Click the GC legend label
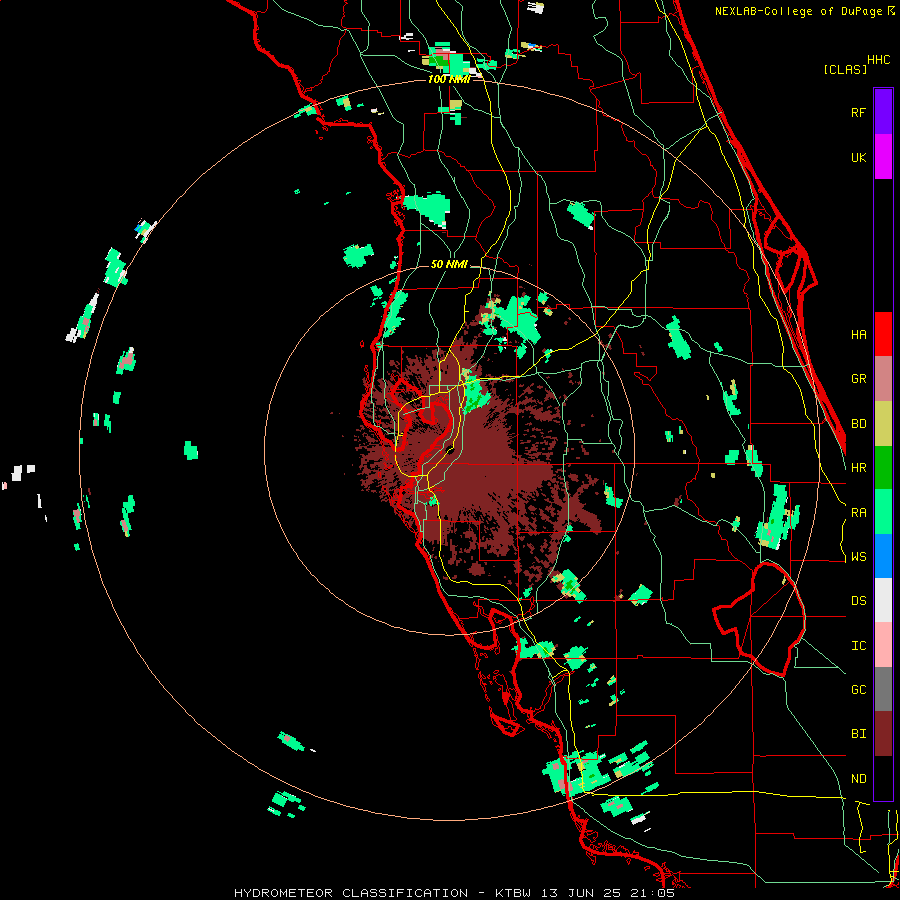The height and width of the screenshot is (900, 900). (859, 690)
